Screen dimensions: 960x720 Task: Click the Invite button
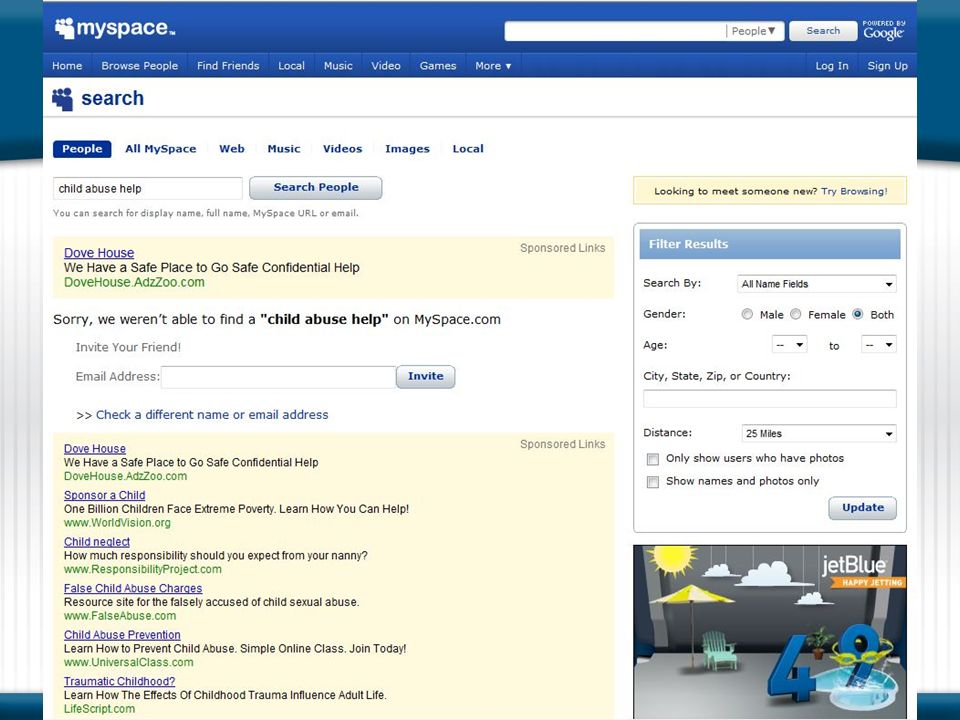tap(426, 377)
